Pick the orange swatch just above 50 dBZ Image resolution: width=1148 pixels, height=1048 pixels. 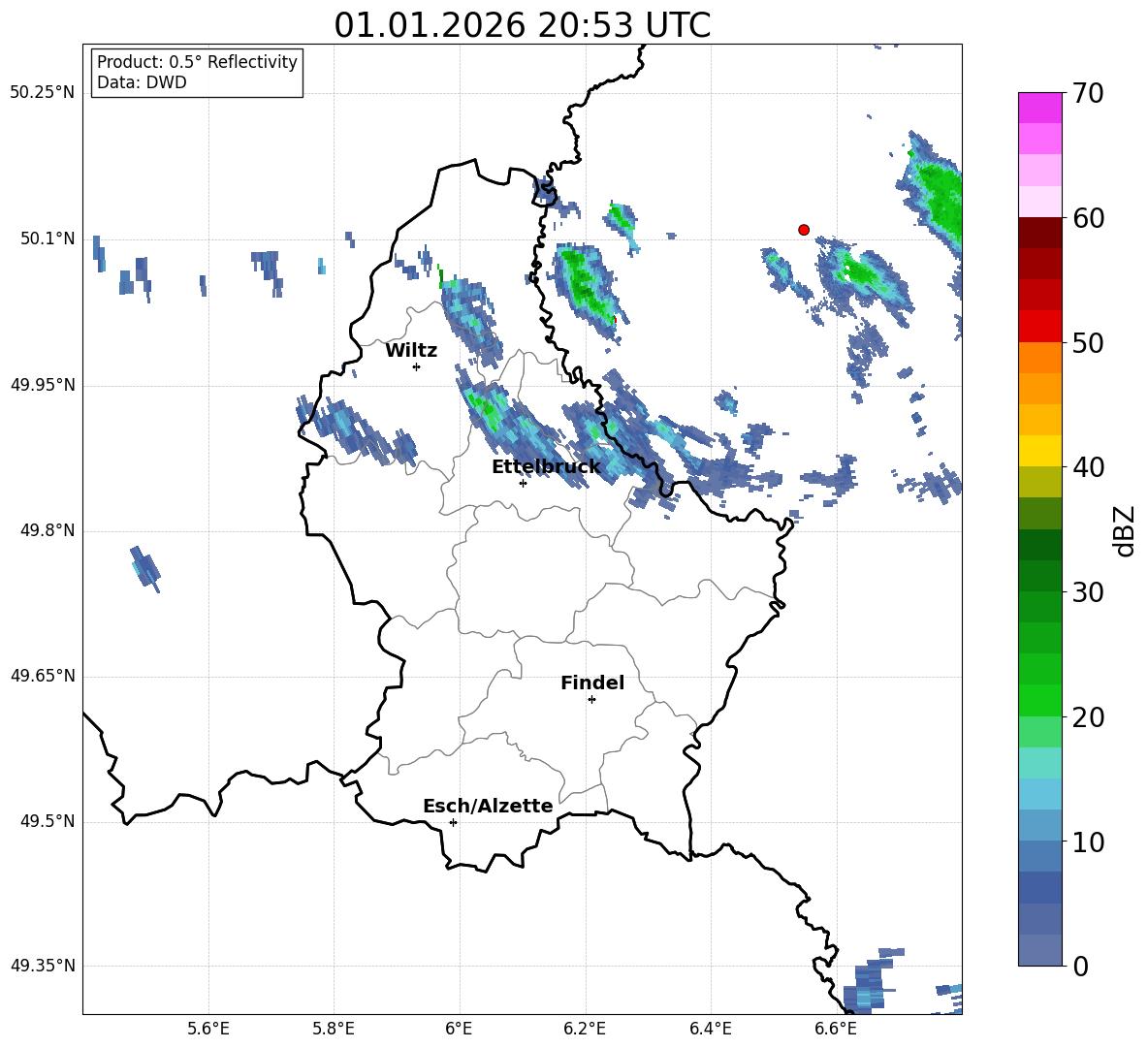point(1039,358)
